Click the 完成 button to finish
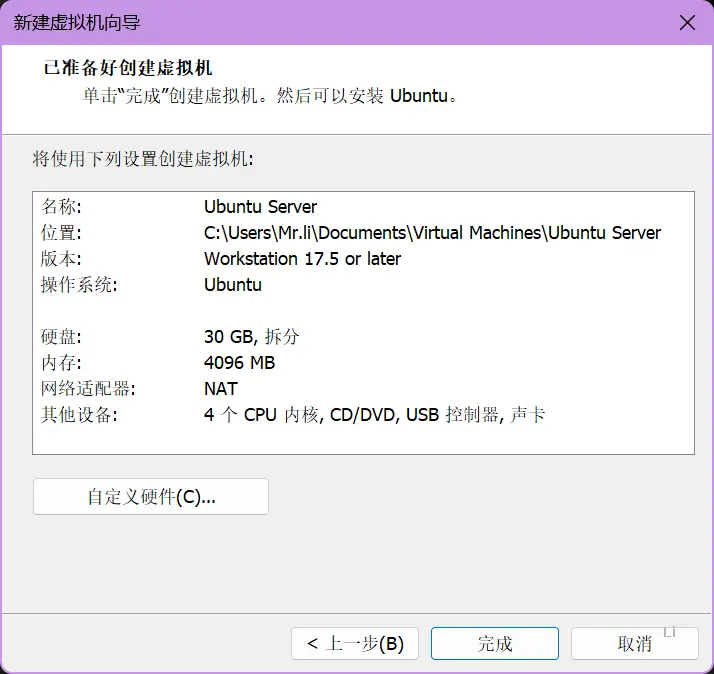The image size is (714, 674). [495, 643]
